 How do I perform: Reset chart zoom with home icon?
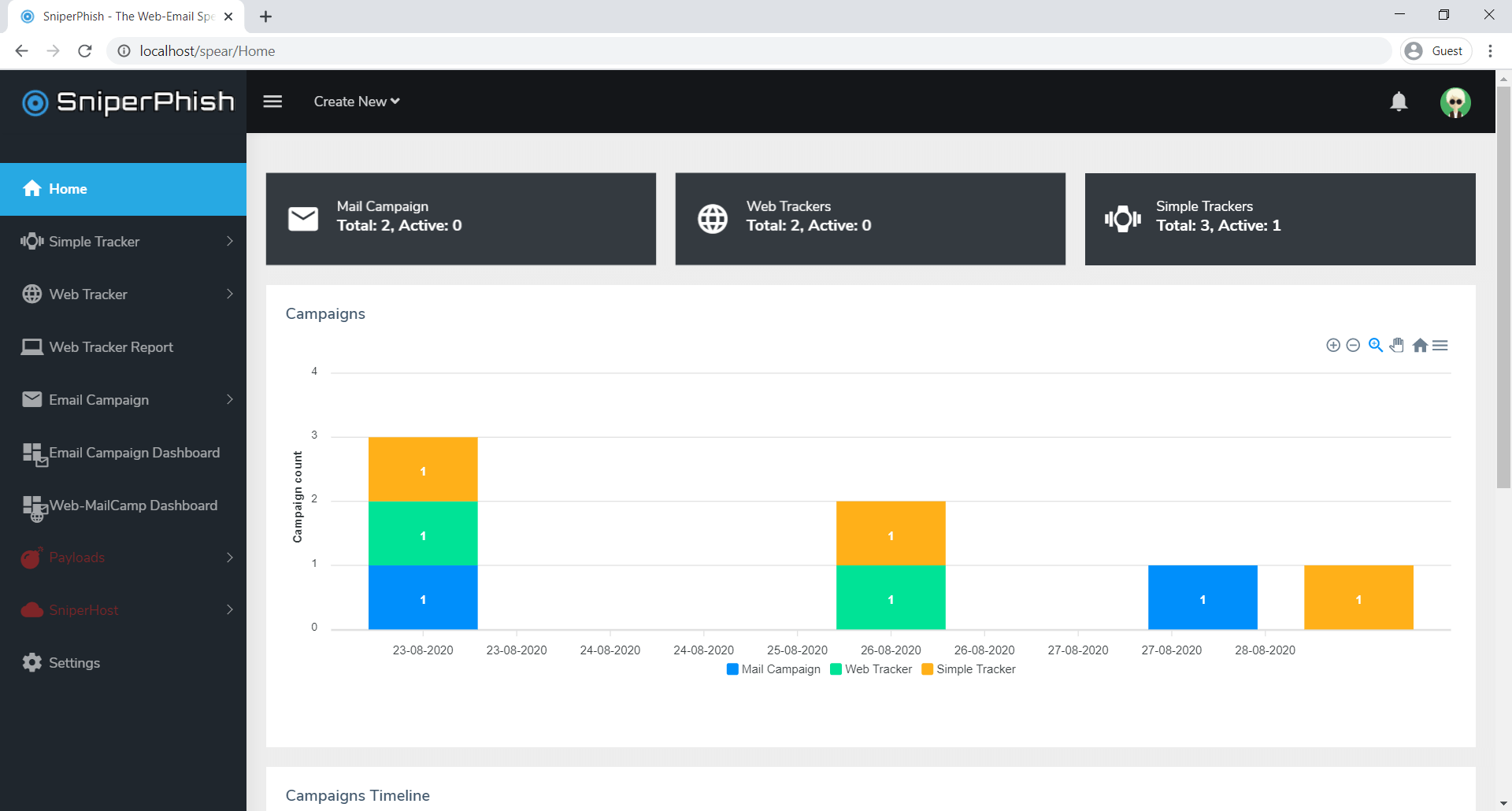click(1420, 345)
